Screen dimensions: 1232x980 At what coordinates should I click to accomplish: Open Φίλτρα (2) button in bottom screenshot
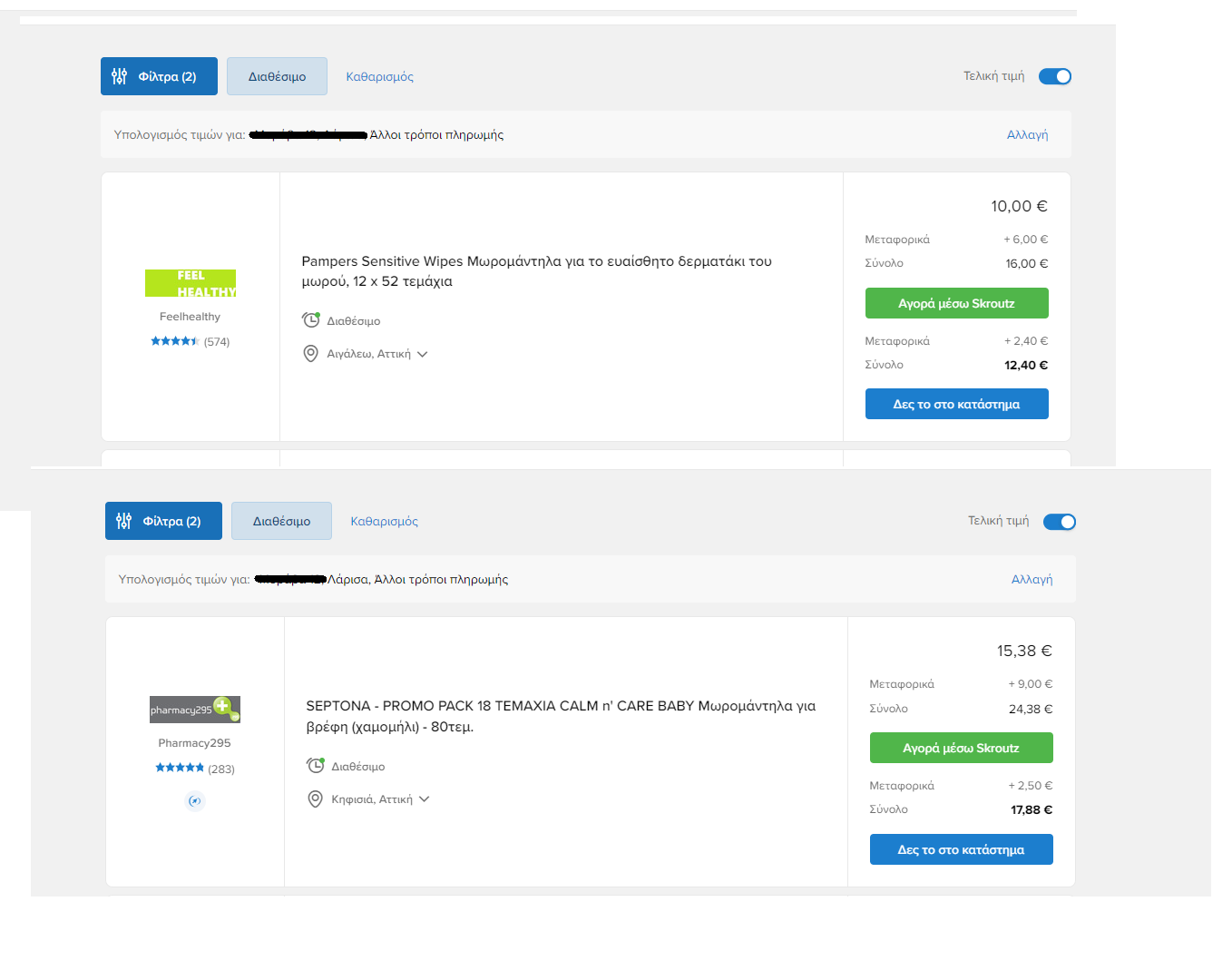tap(163, 521)
